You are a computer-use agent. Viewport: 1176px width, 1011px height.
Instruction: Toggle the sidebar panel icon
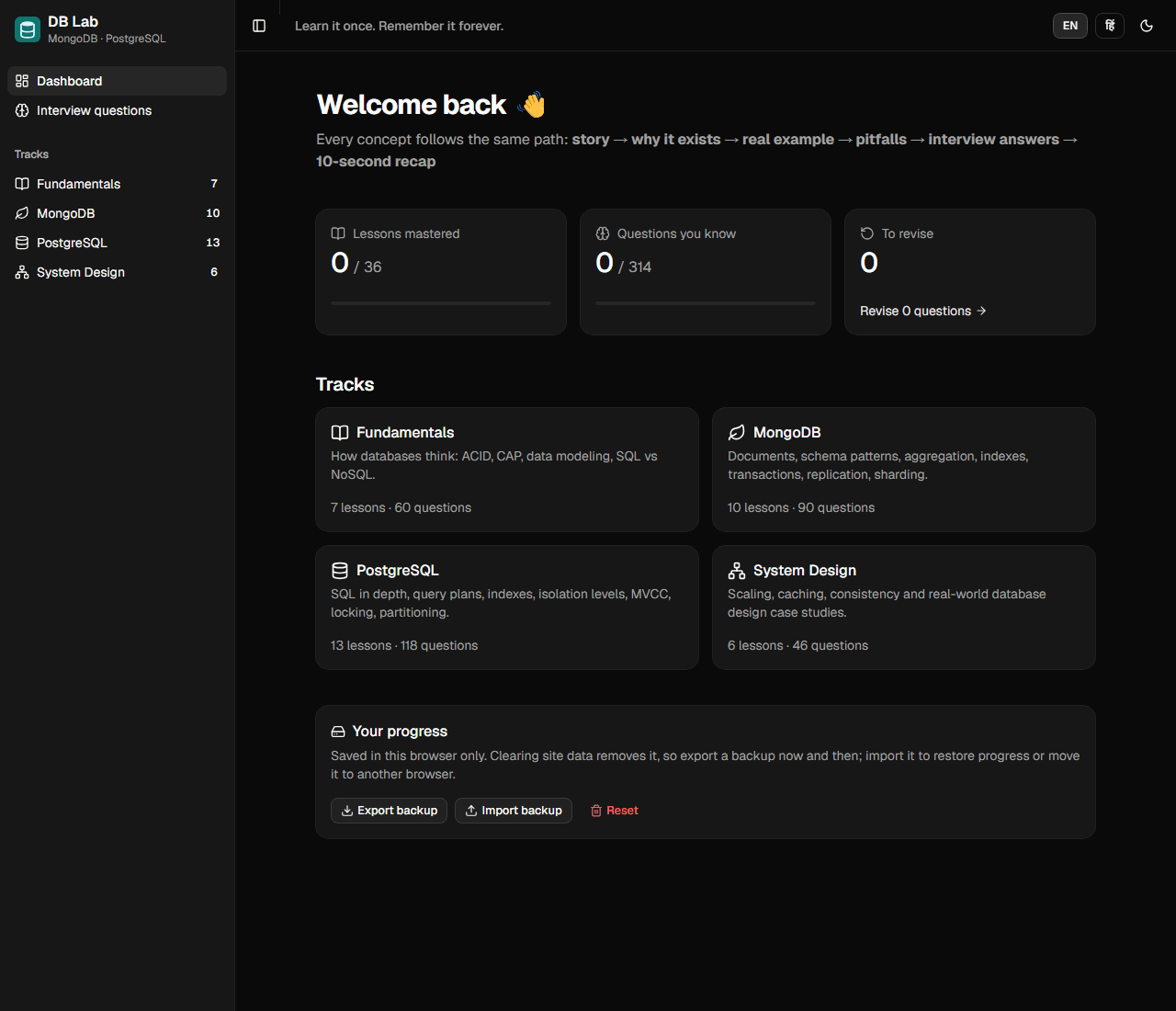pyautogui.click(x=259, y=26)
